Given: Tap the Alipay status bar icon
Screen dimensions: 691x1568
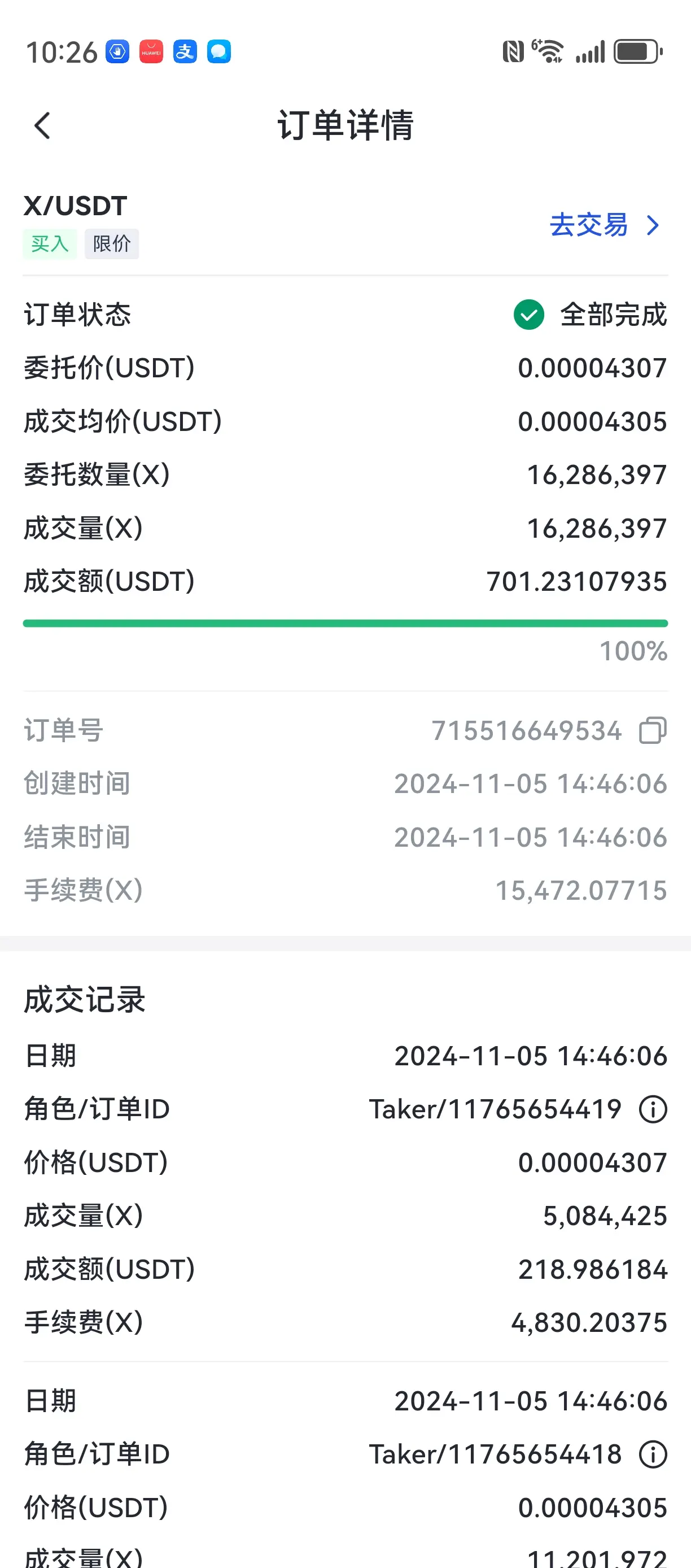Looking at the screenshot, I should click(x=185, y=52).
